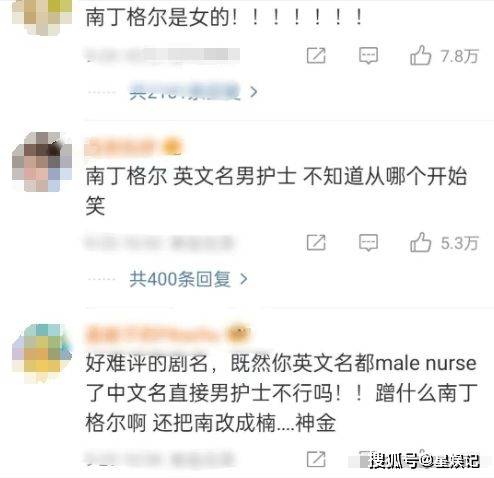This screenshot has width=494, height=478.
Task: Tap chevron beside first comment's reply count
Action: tap(254, 92)
